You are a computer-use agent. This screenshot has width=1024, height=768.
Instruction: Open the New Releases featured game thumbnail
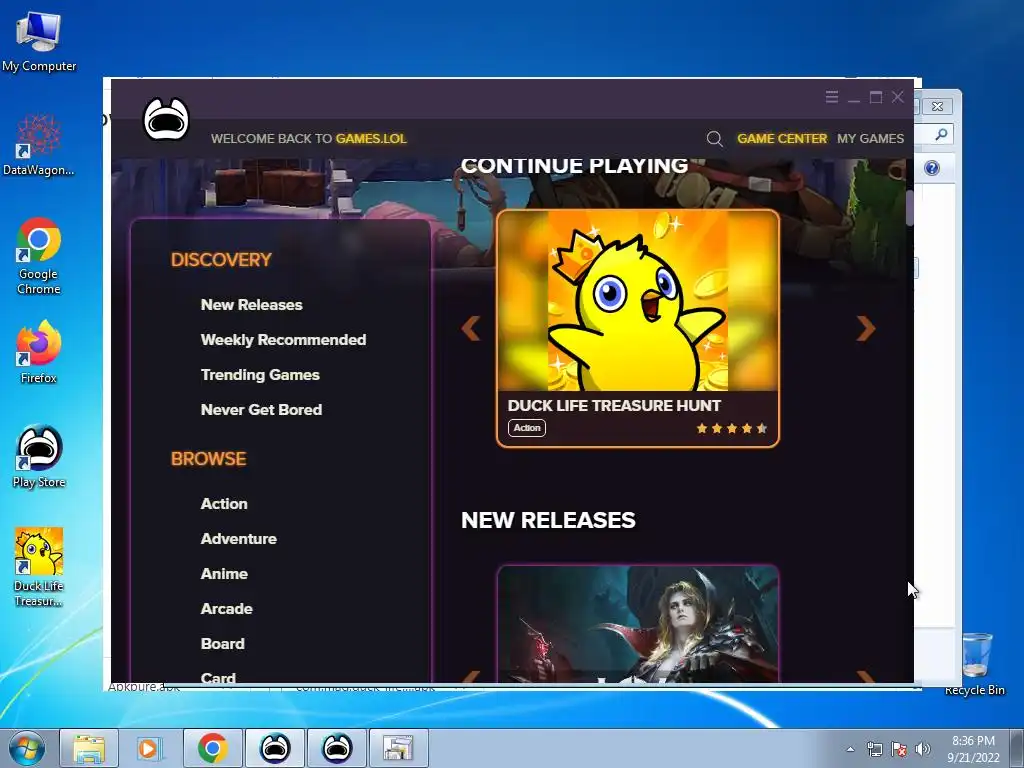(638, 624)
